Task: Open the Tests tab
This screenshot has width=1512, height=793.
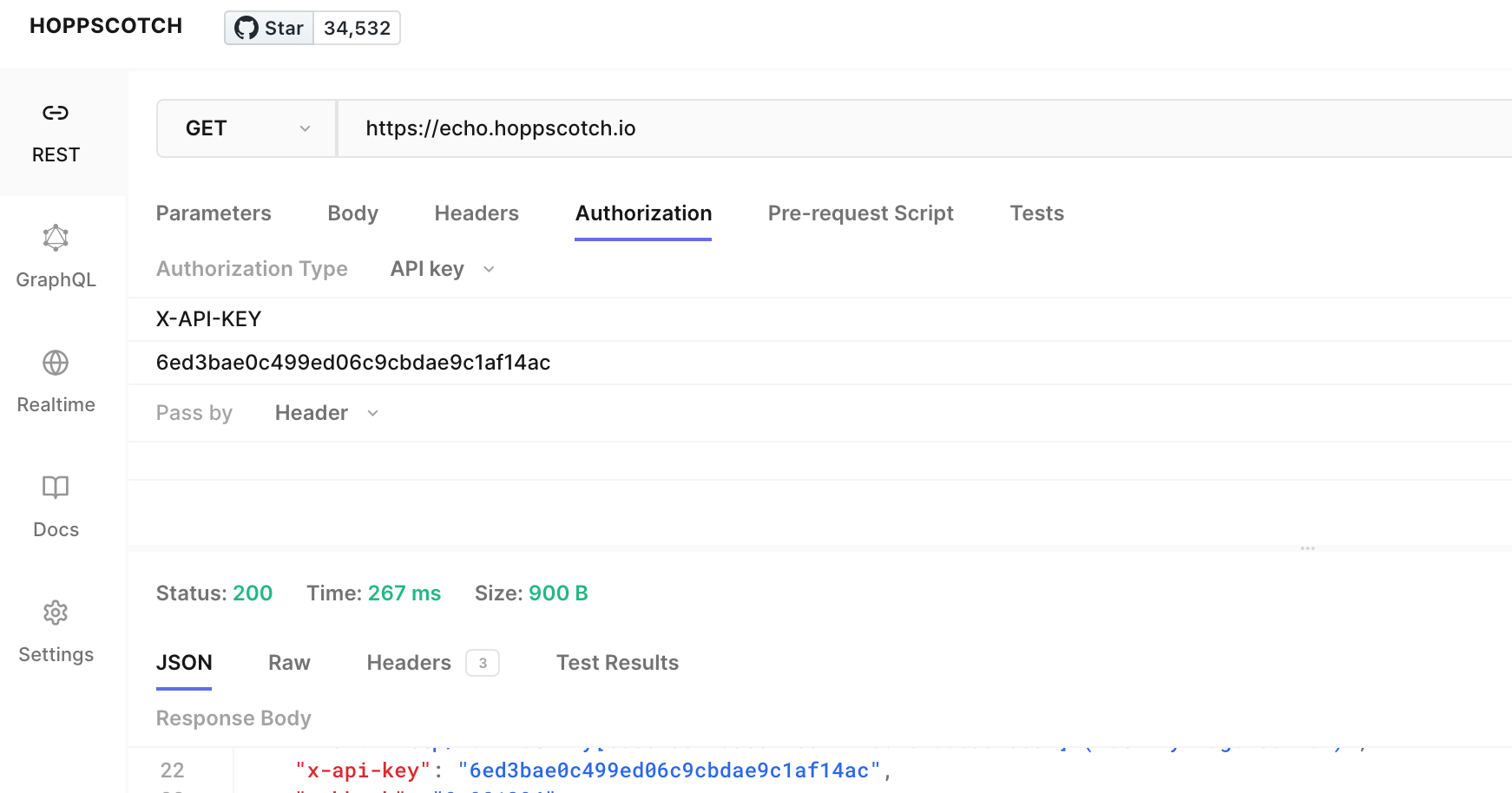Action: tap(1036, 213)
